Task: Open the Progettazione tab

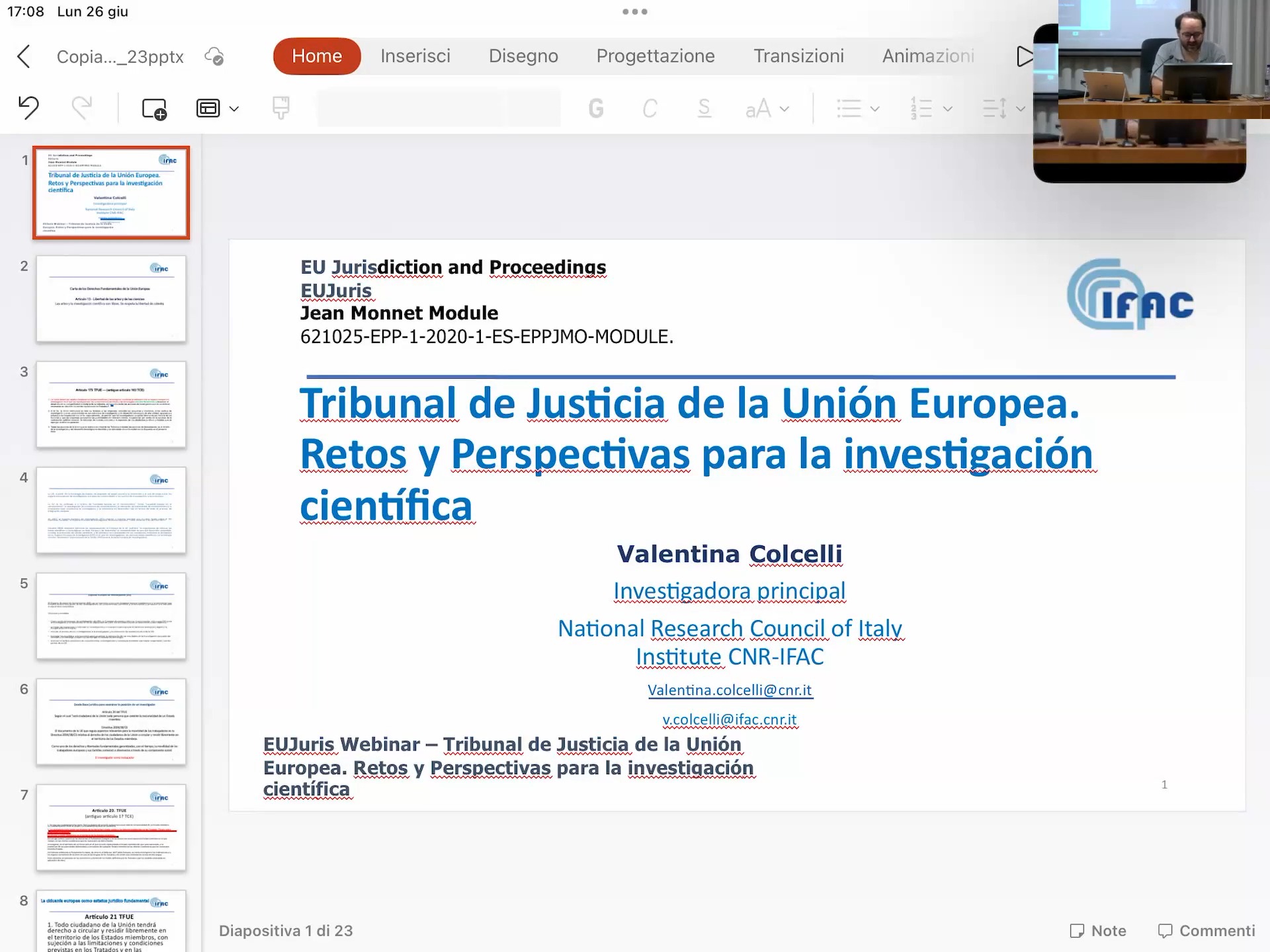Action: [x=656, y=56]
